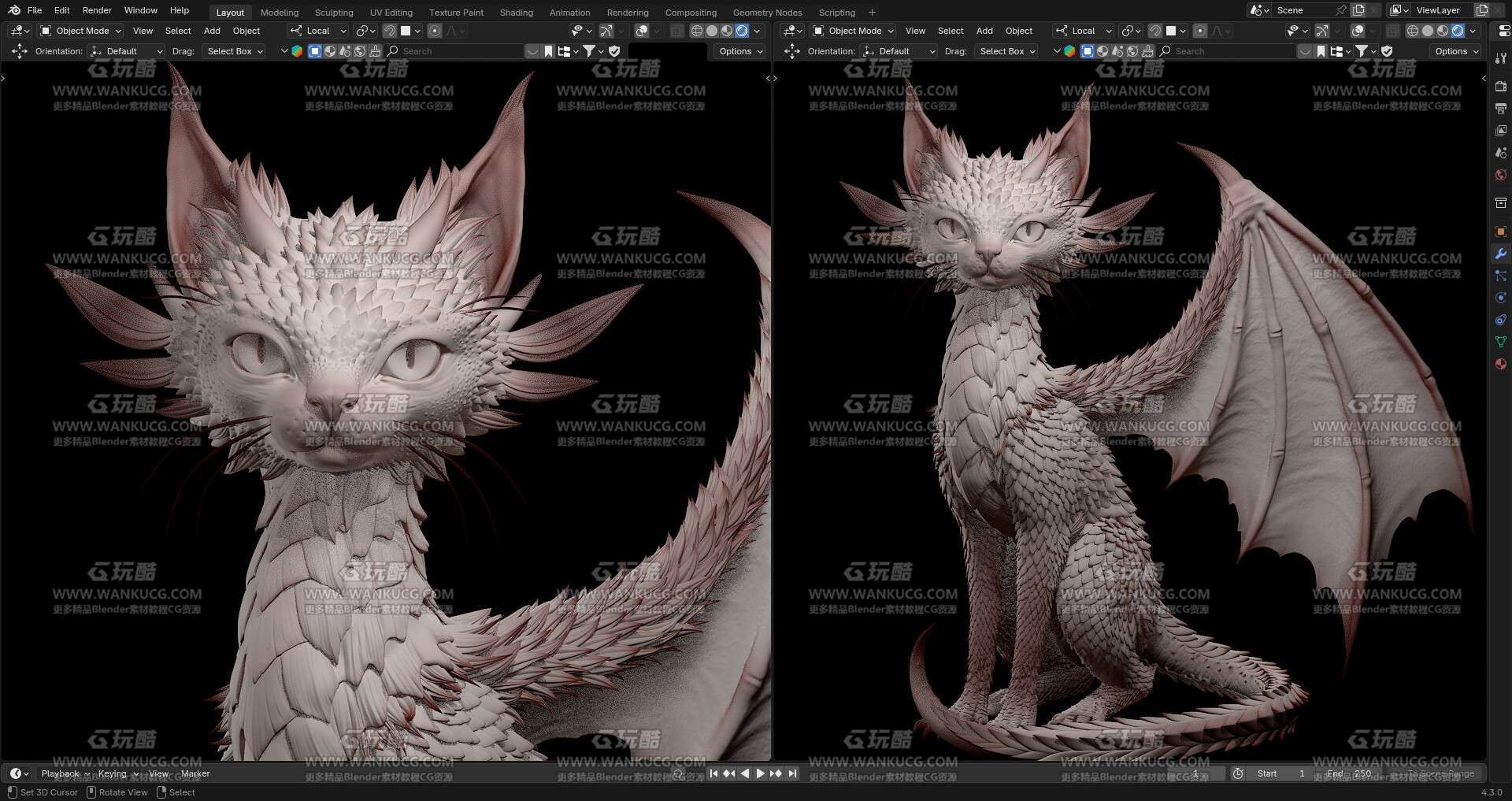Open Default orientation dropdown in left viewport
This screenshot has height=801, width=1512.
pos(127,51)
